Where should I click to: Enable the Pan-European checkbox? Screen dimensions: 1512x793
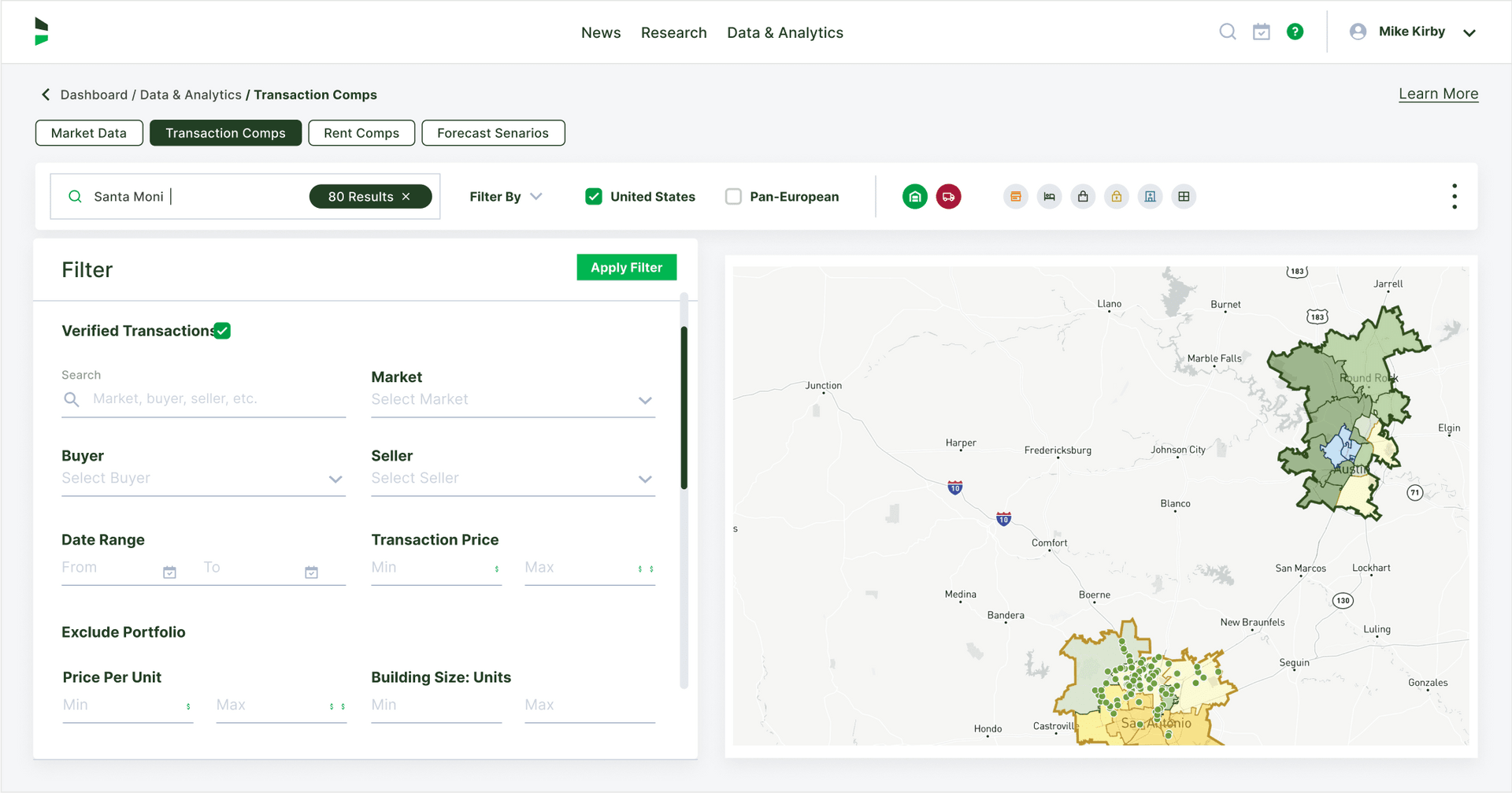click(x=733, y=197)
